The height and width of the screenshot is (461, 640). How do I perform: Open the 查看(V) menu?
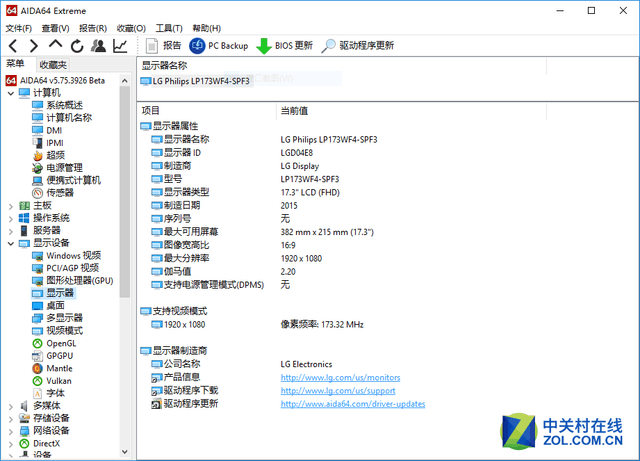coord(55,28)
